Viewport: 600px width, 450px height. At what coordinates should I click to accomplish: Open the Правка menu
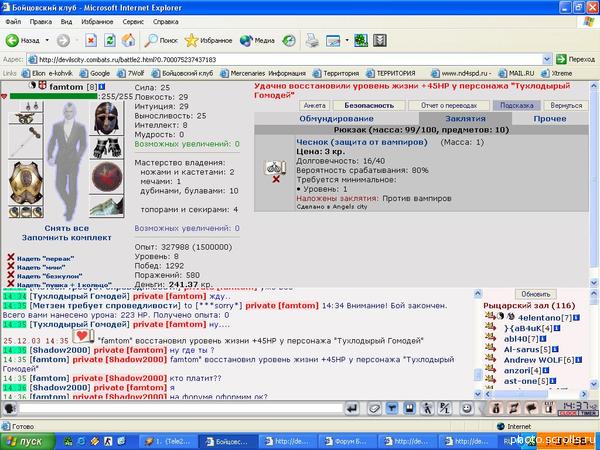click(x=41, y=22)
